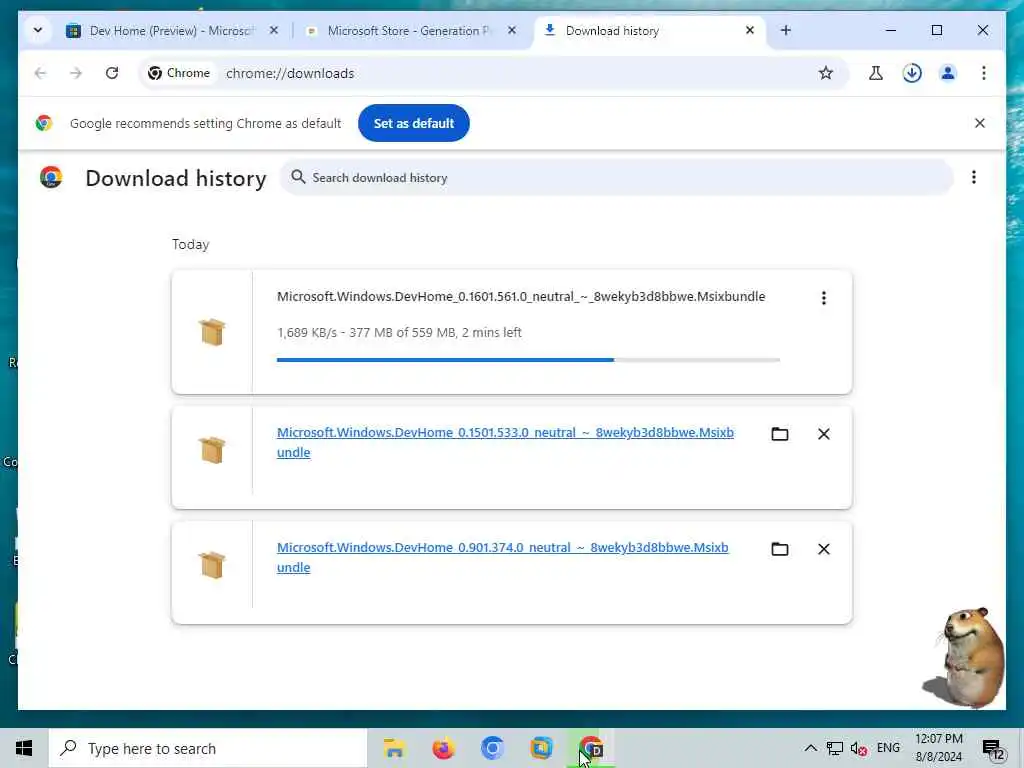
Task: Open the clock showing 12:07 PM
Action: coord(938,748)
